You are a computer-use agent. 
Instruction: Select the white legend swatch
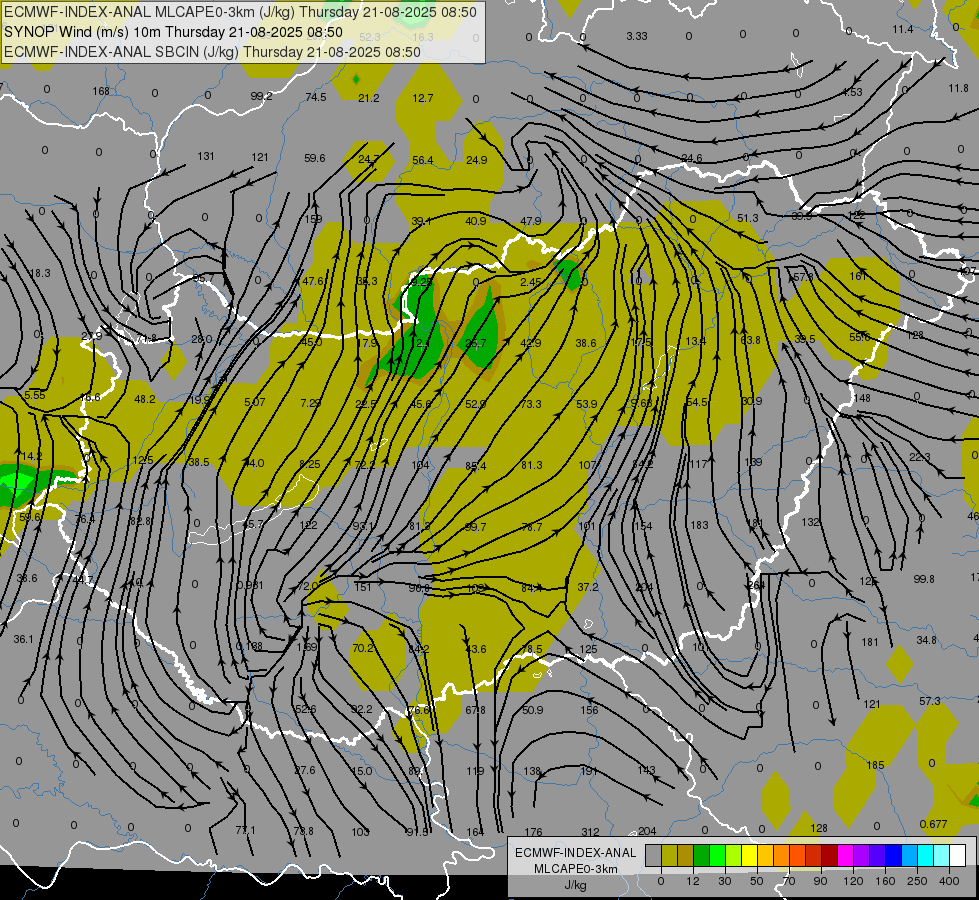pos(957,855)
